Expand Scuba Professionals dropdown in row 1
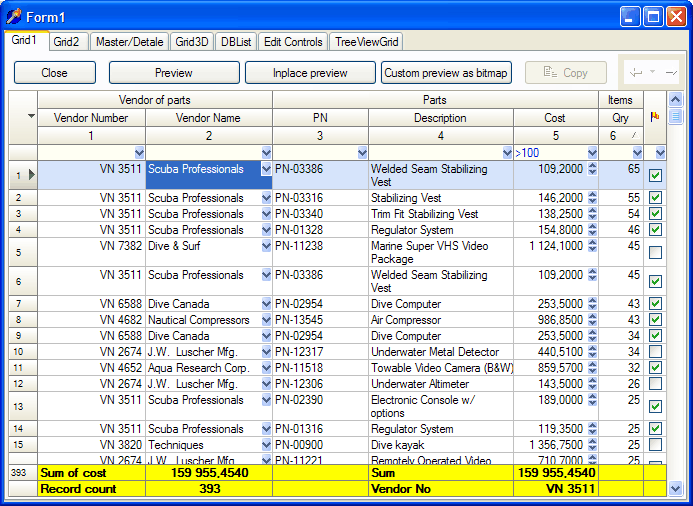This screenshot has height=506, width=693. (x=266, y=170)
